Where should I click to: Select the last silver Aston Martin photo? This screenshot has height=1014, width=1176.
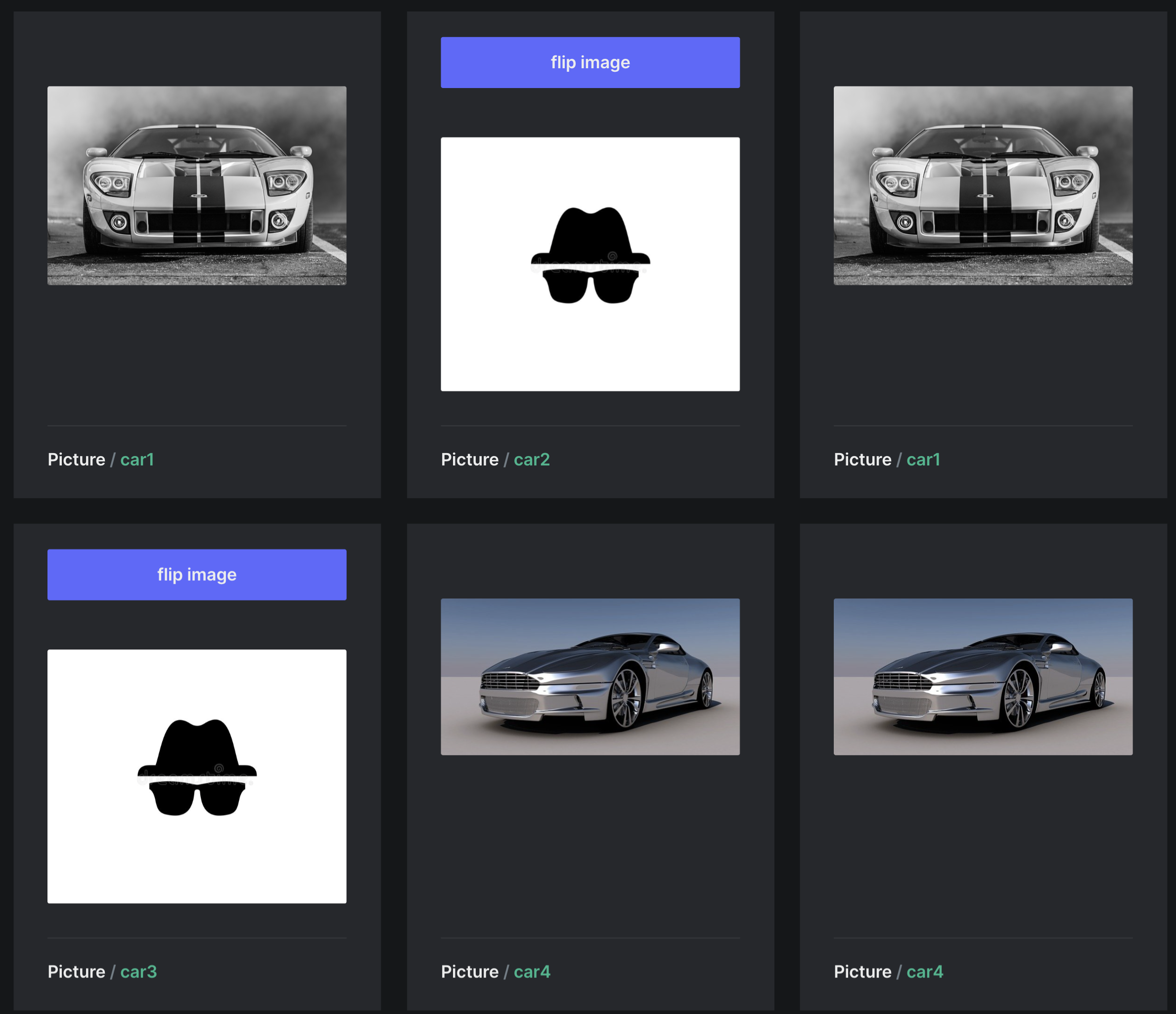[x=983, y=677]
